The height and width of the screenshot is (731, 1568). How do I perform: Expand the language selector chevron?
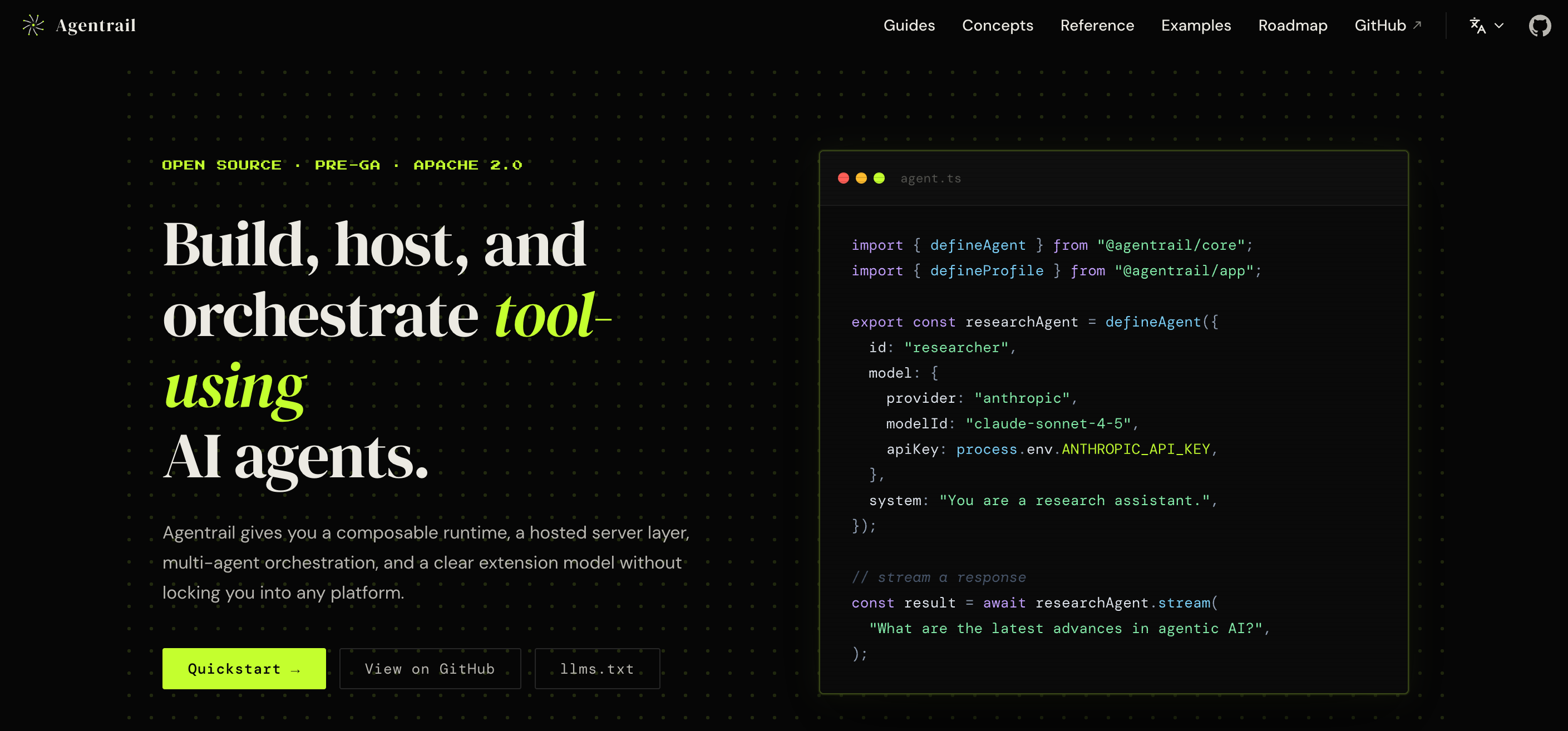[1499, 26]
